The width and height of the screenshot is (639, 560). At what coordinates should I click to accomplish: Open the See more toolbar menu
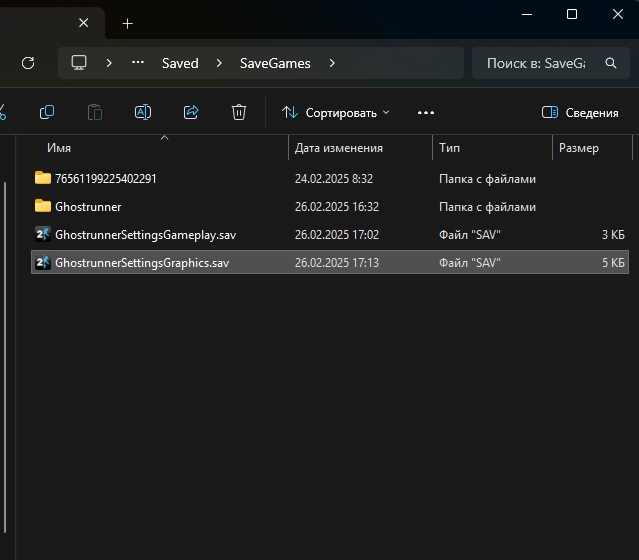tap(426, 112)
